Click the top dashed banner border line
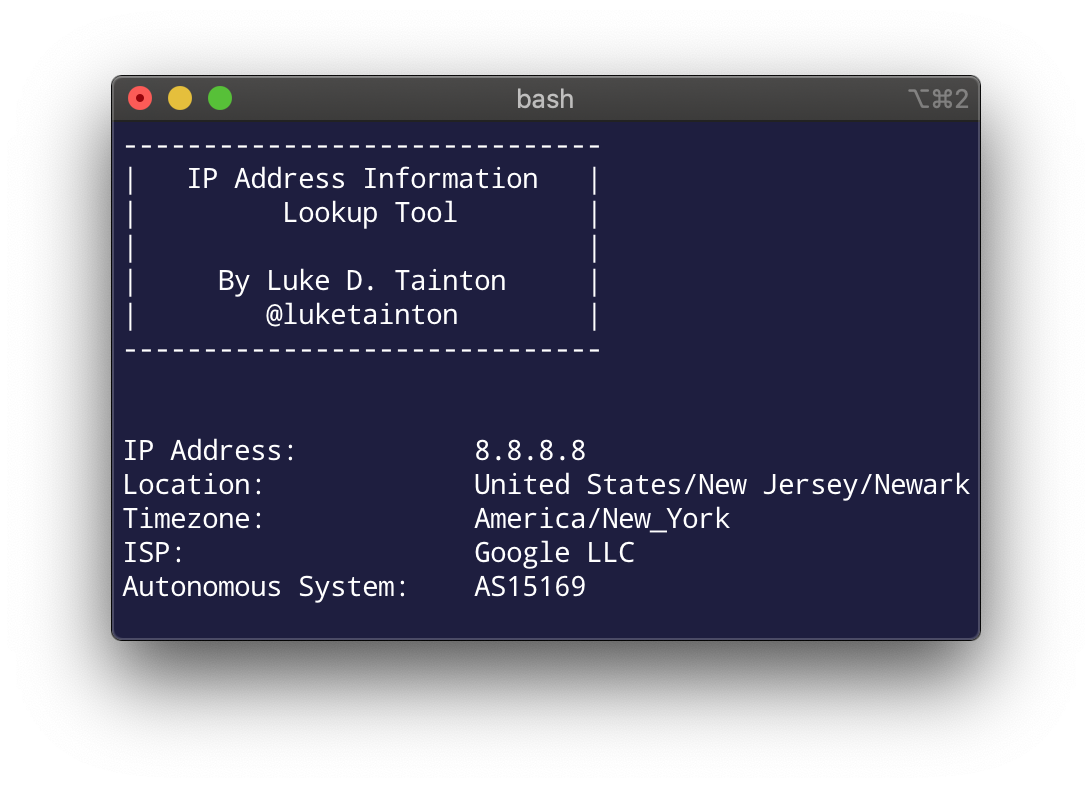This screenshot has width=1092, height=788. [362, 146]
